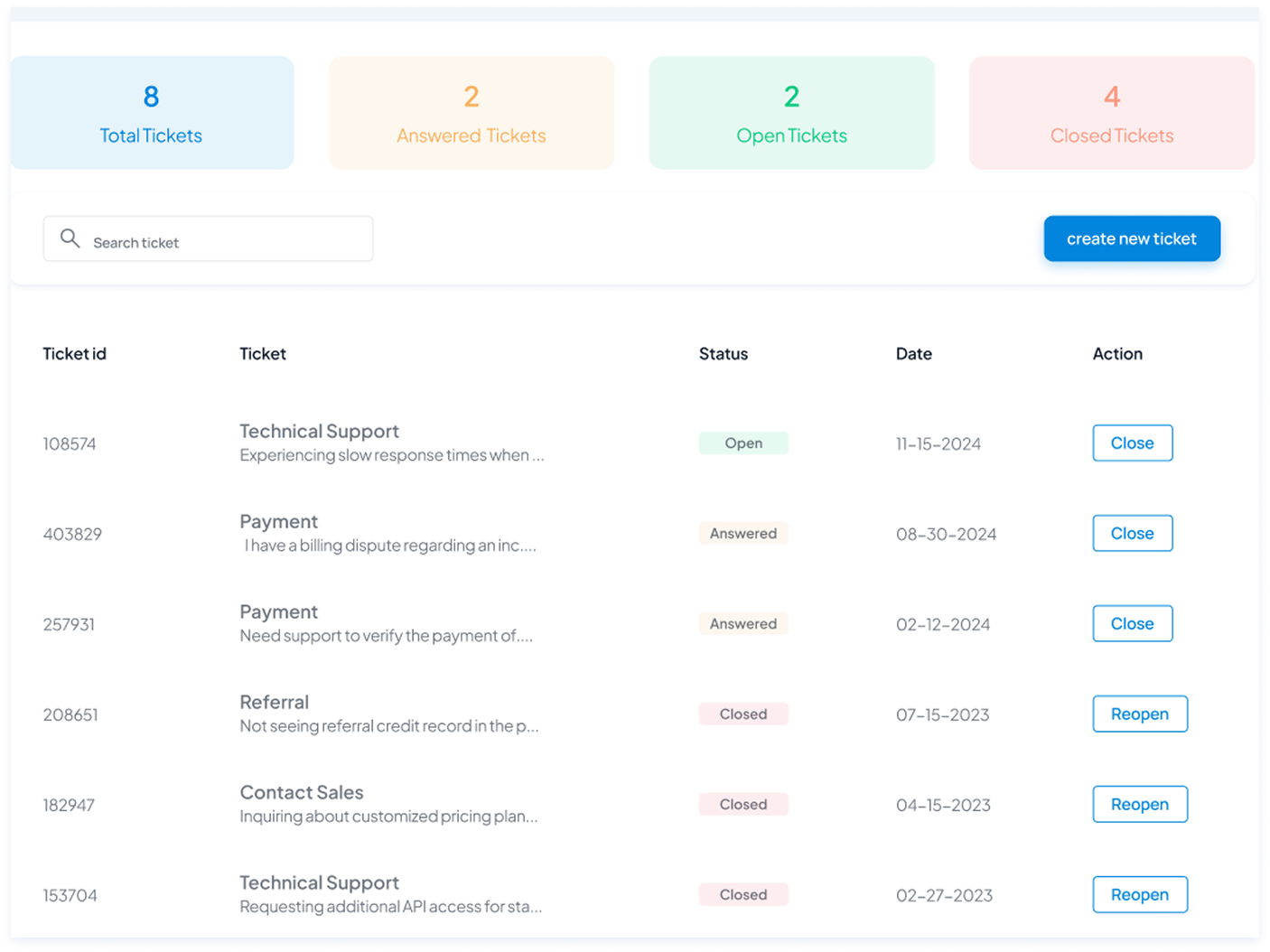Click the Open status badge
Viewport: 1270px width, 952px height.
(x=742, y=443)
